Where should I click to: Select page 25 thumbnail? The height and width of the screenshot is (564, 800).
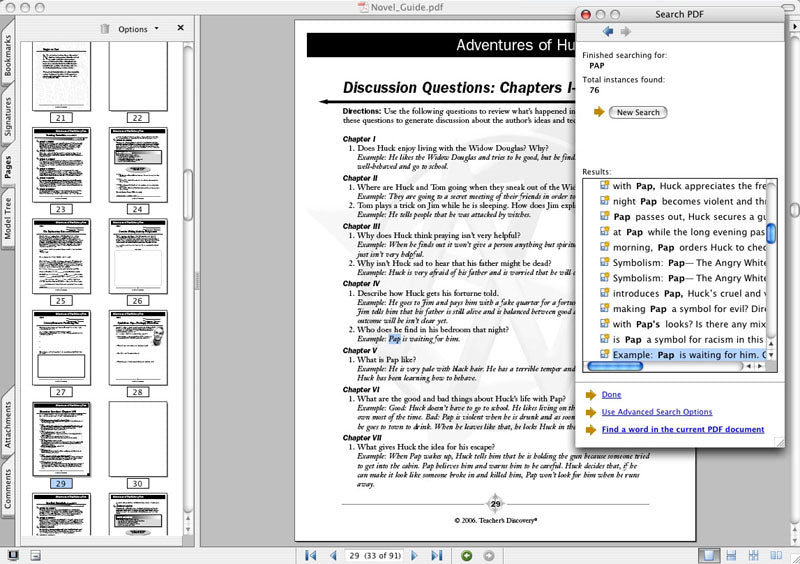pyautogui.click(x=61, y=256)
